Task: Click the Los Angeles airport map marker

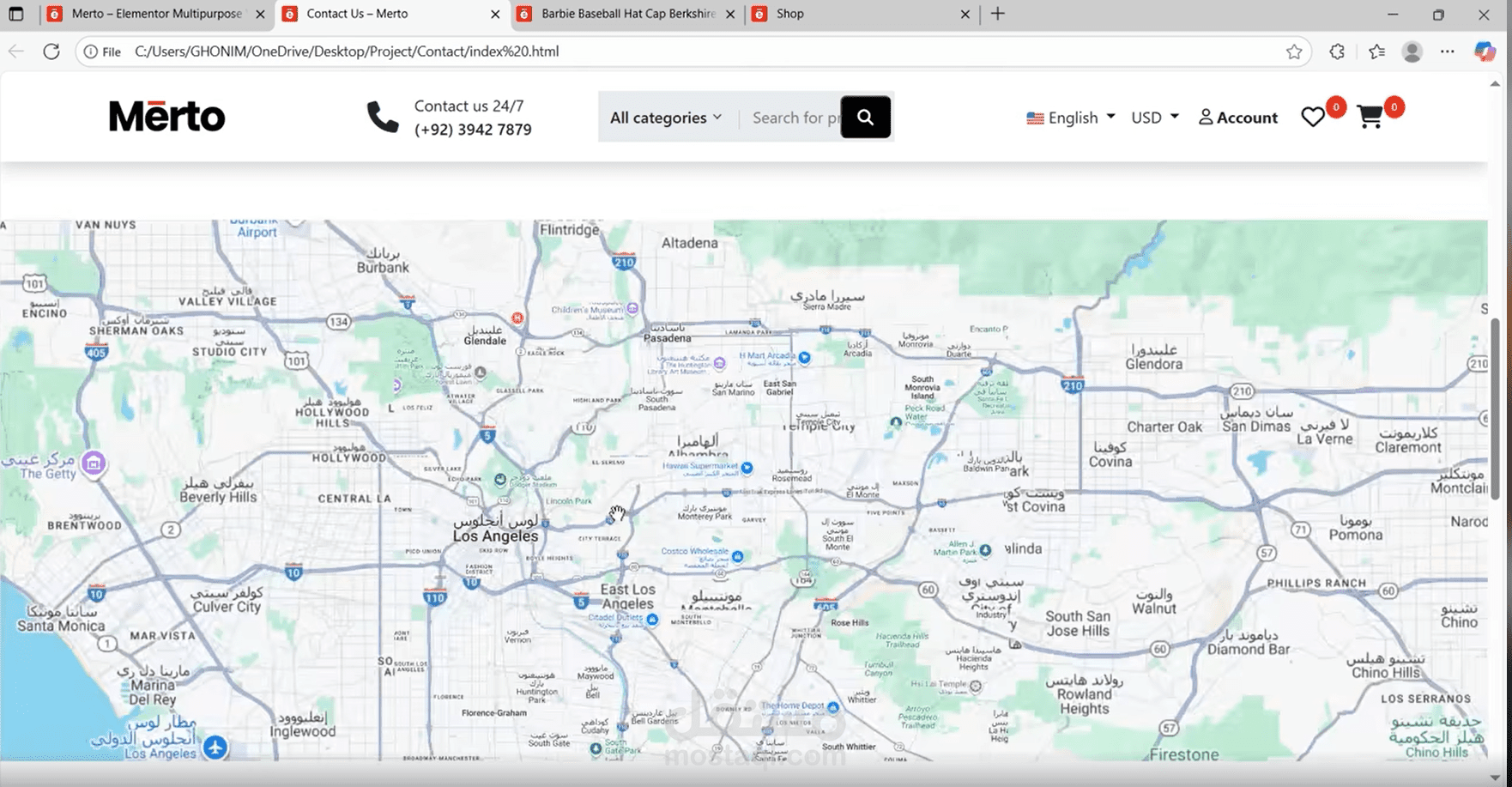Action: (x=215, y=747)
